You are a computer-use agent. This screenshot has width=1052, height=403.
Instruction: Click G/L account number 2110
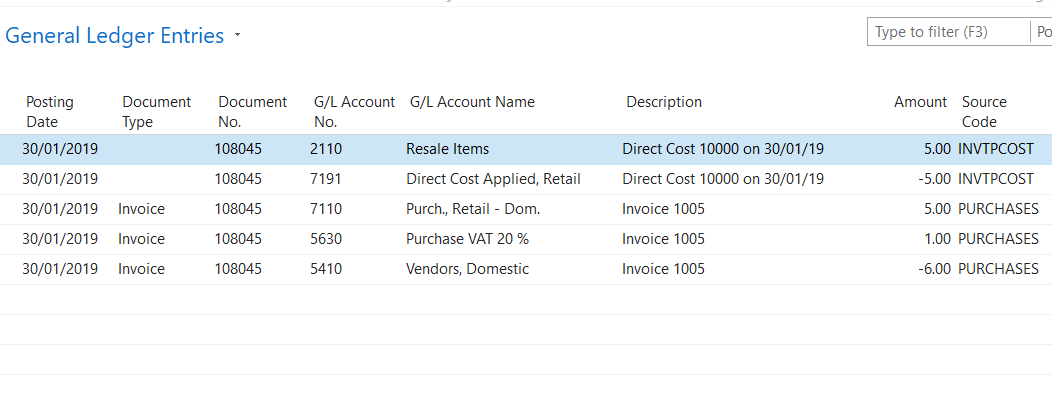coord(326,150)
